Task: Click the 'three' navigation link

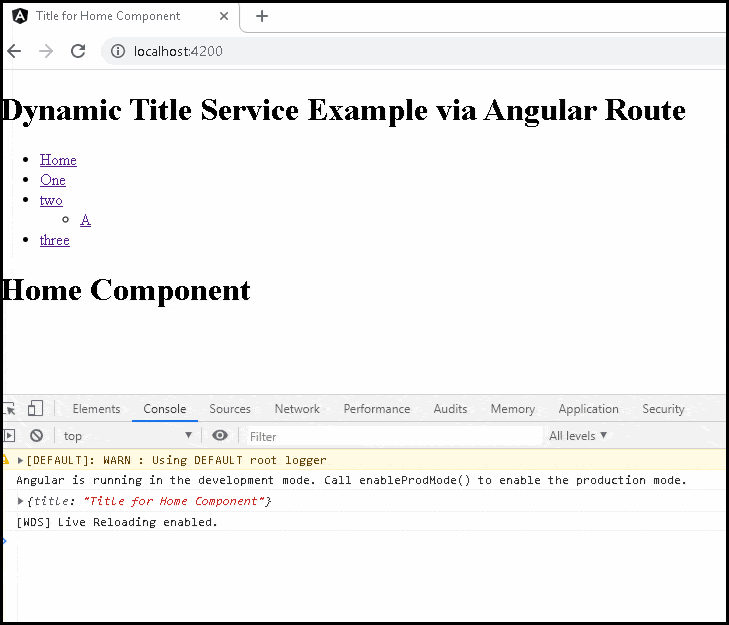Action: 55,240
